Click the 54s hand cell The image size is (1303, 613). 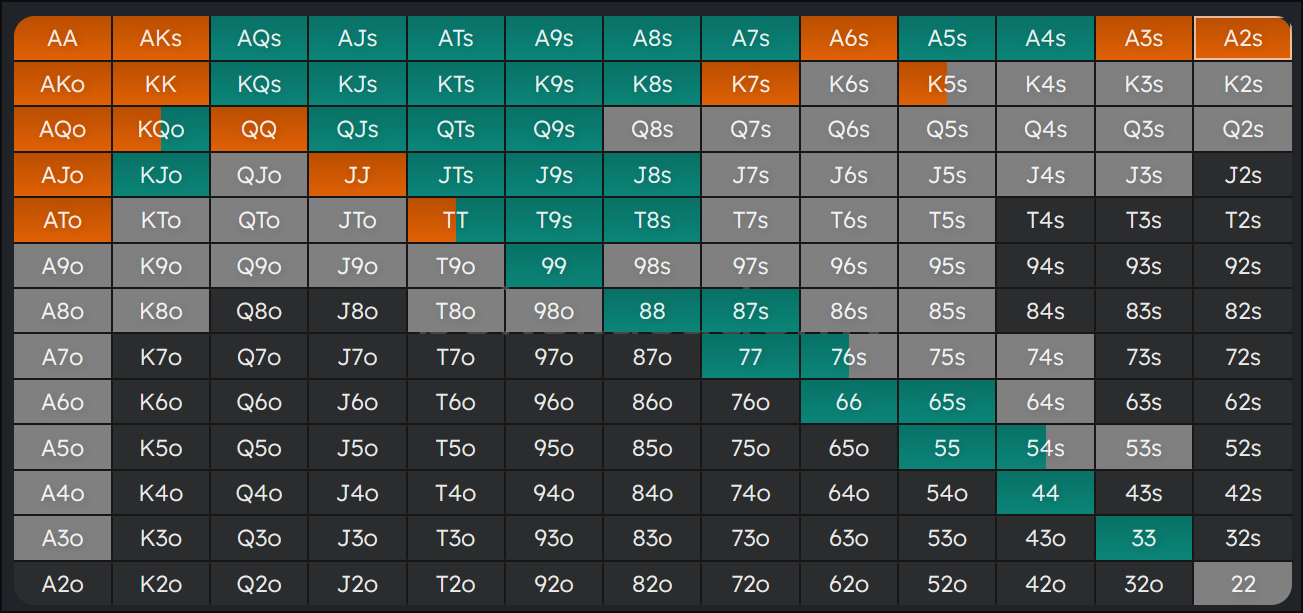click(x=1045, y=448)
